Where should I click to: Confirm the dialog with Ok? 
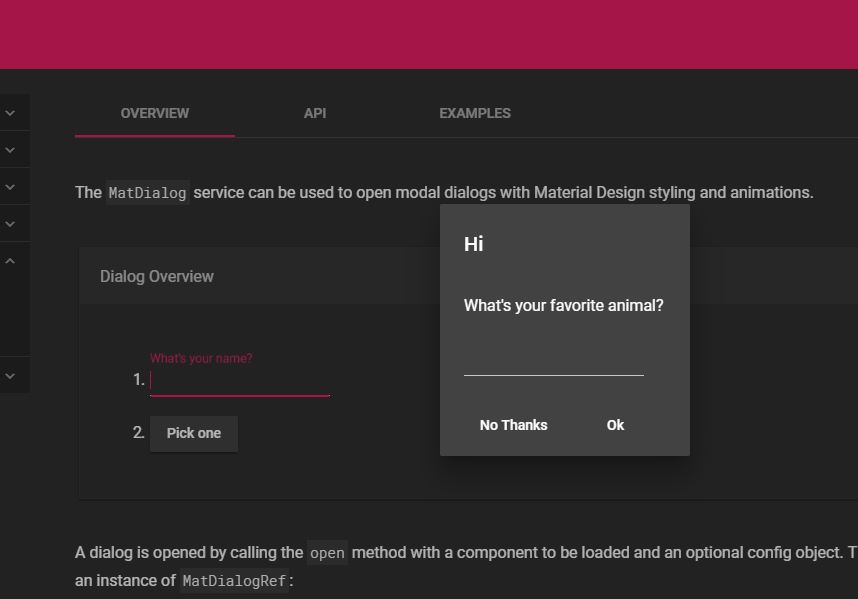(x=615, y=425)
